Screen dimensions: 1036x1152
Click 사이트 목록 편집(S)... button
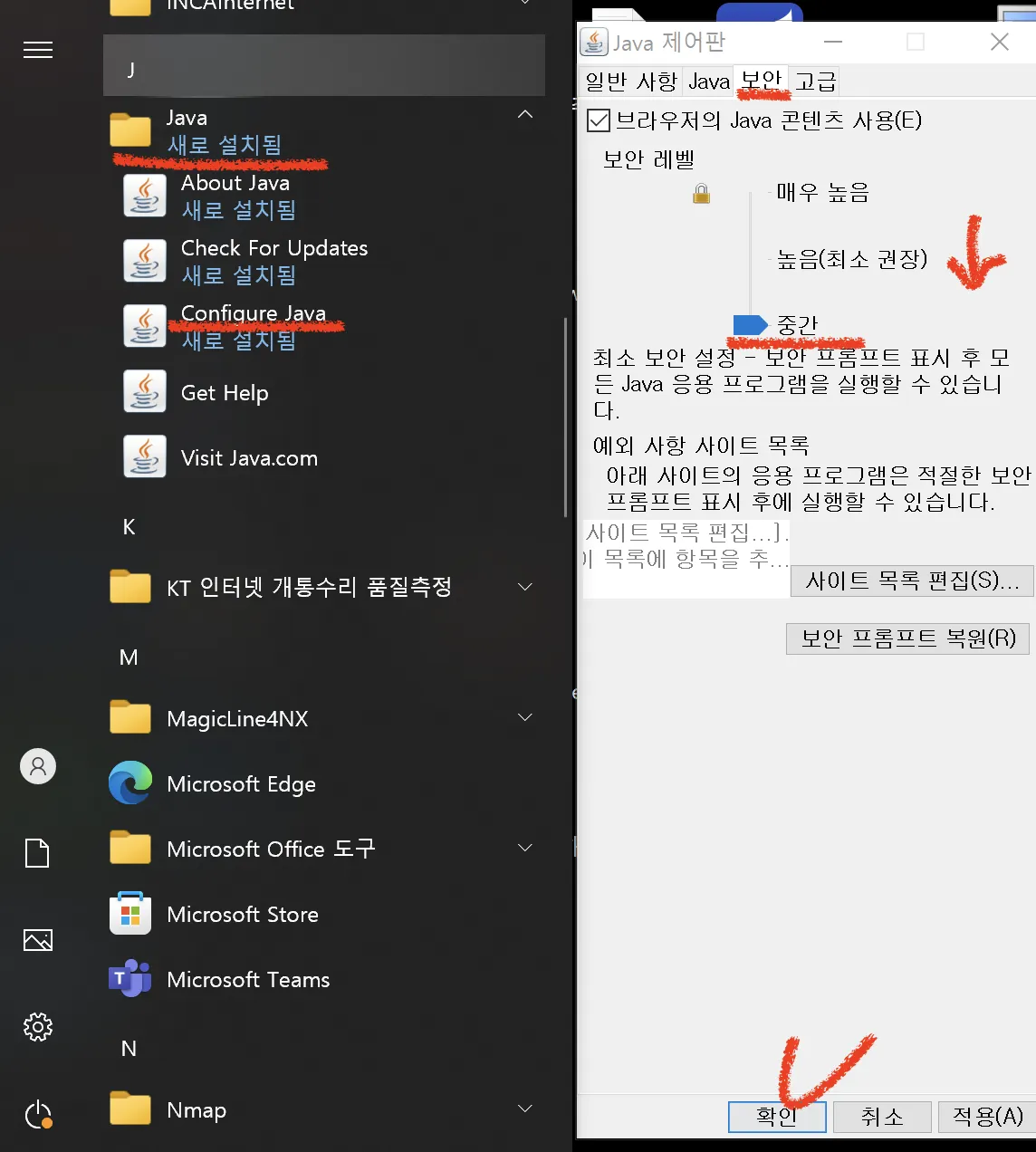click(912, 581)
